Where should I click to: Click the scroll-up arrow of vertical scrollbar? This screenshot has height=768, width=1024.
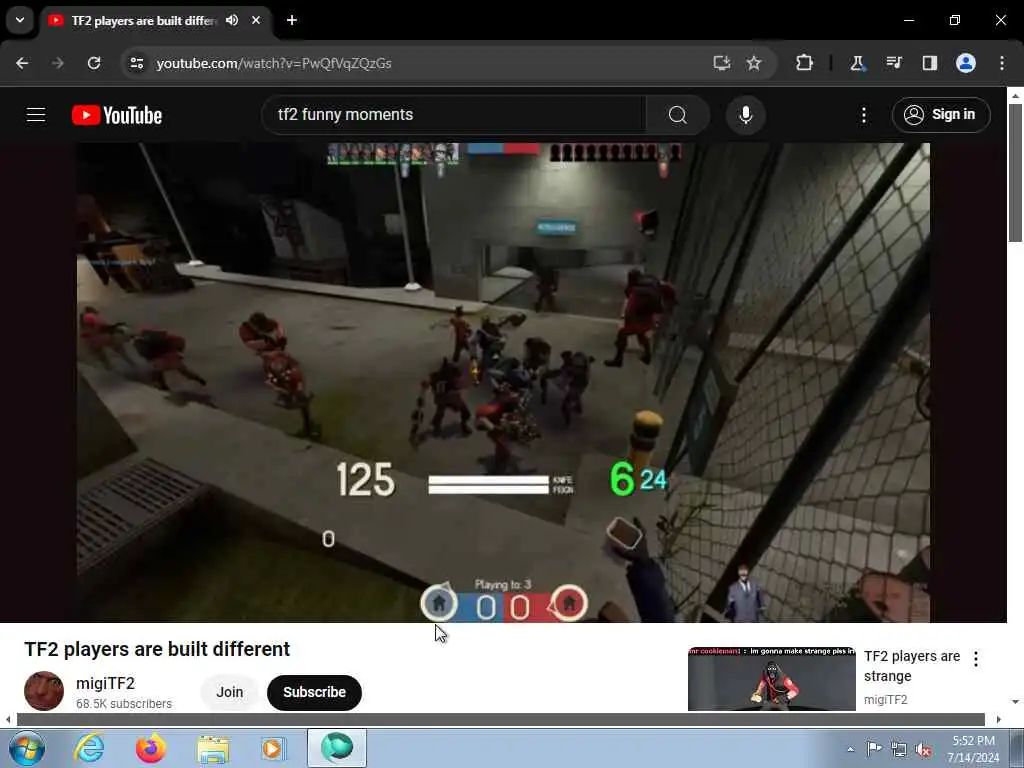point(1015,95)
